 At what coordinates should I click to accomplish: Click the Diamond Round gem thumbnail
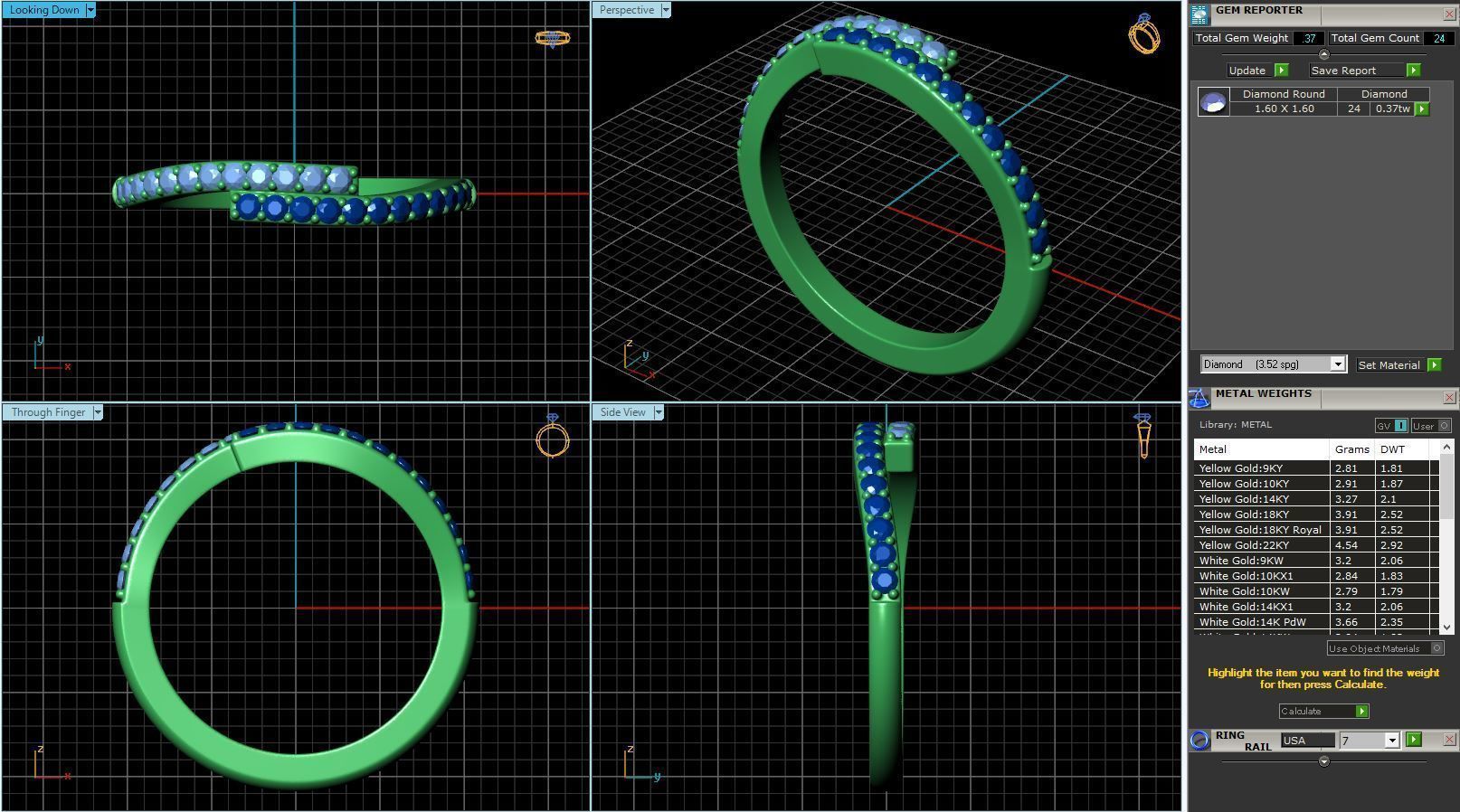click(x=1213, y=101)
